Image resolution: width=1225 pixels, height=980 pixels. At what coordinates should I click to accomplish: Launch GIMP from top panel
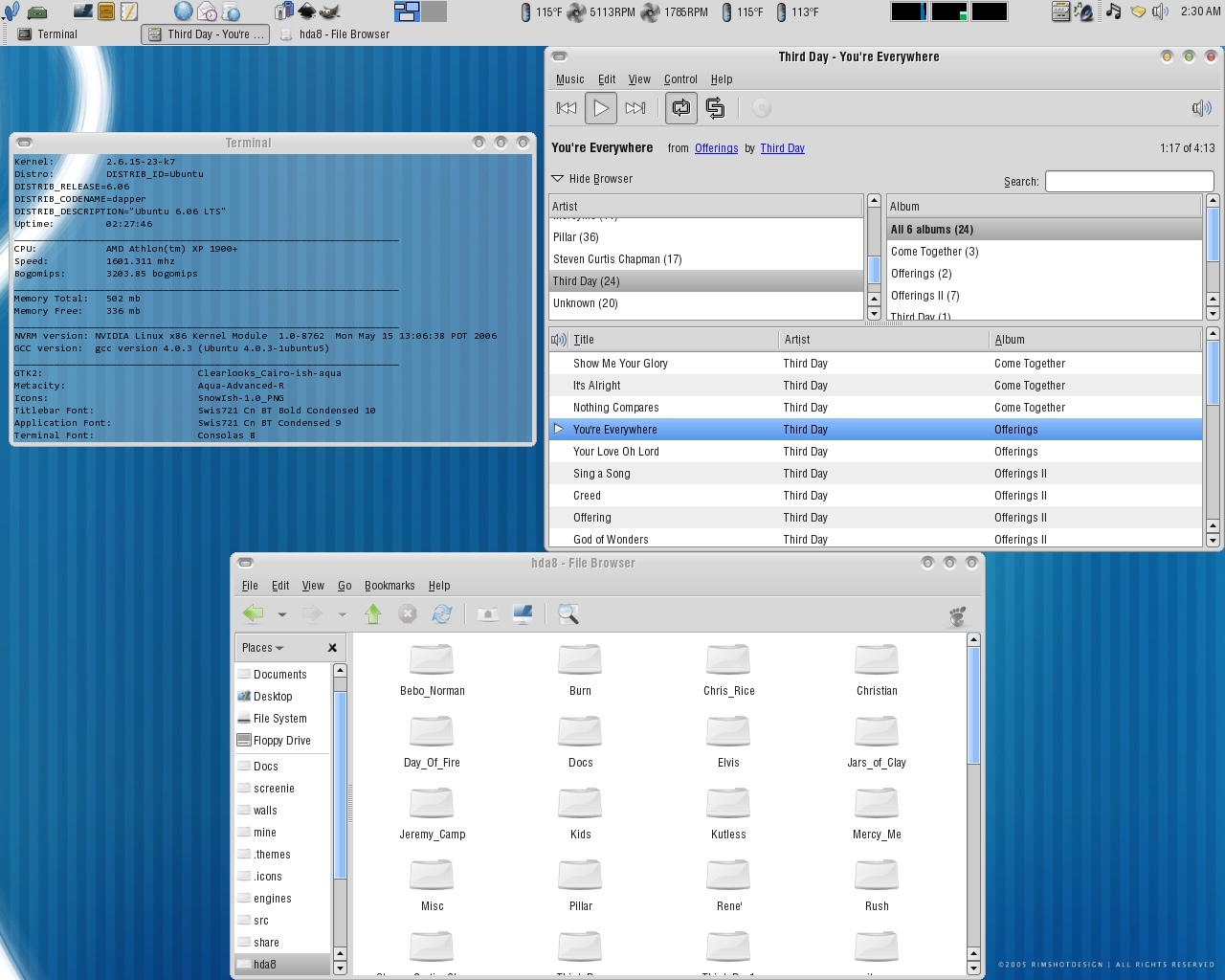(331, 11)
